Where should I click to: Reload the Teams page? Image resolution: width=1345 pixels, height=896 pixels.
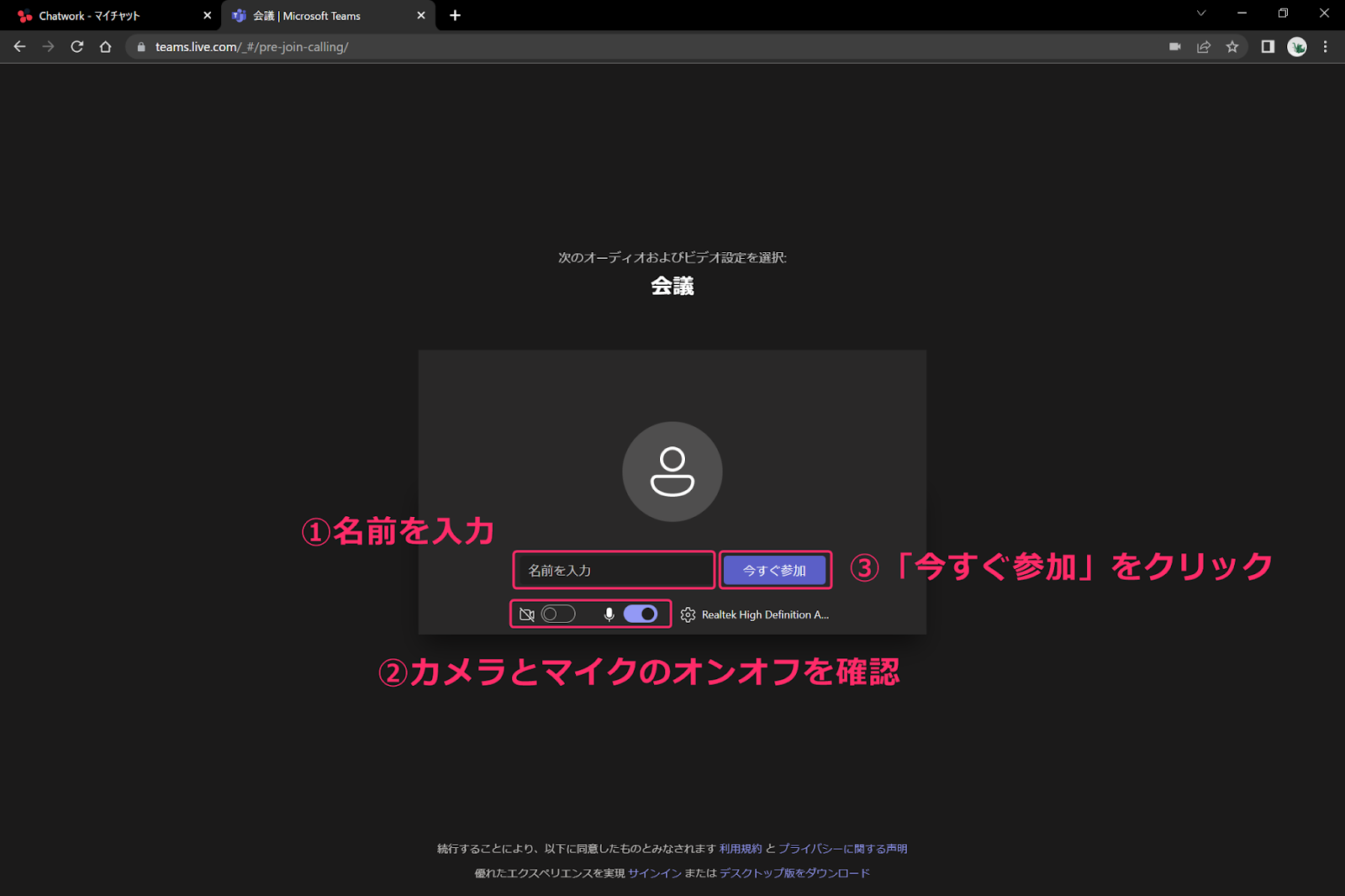[x=76, y=47]
